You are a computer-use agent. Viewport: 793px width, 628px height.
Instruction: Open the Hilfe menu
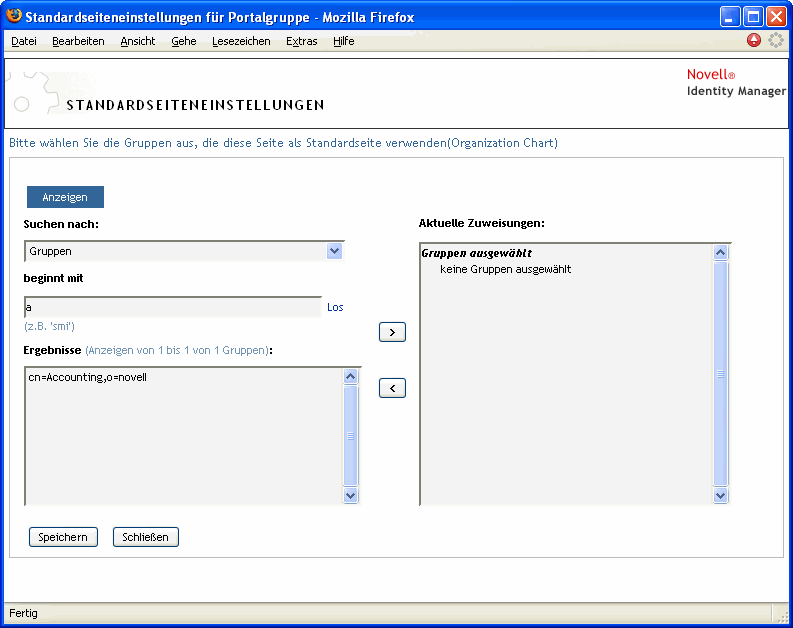coord(343,41)
